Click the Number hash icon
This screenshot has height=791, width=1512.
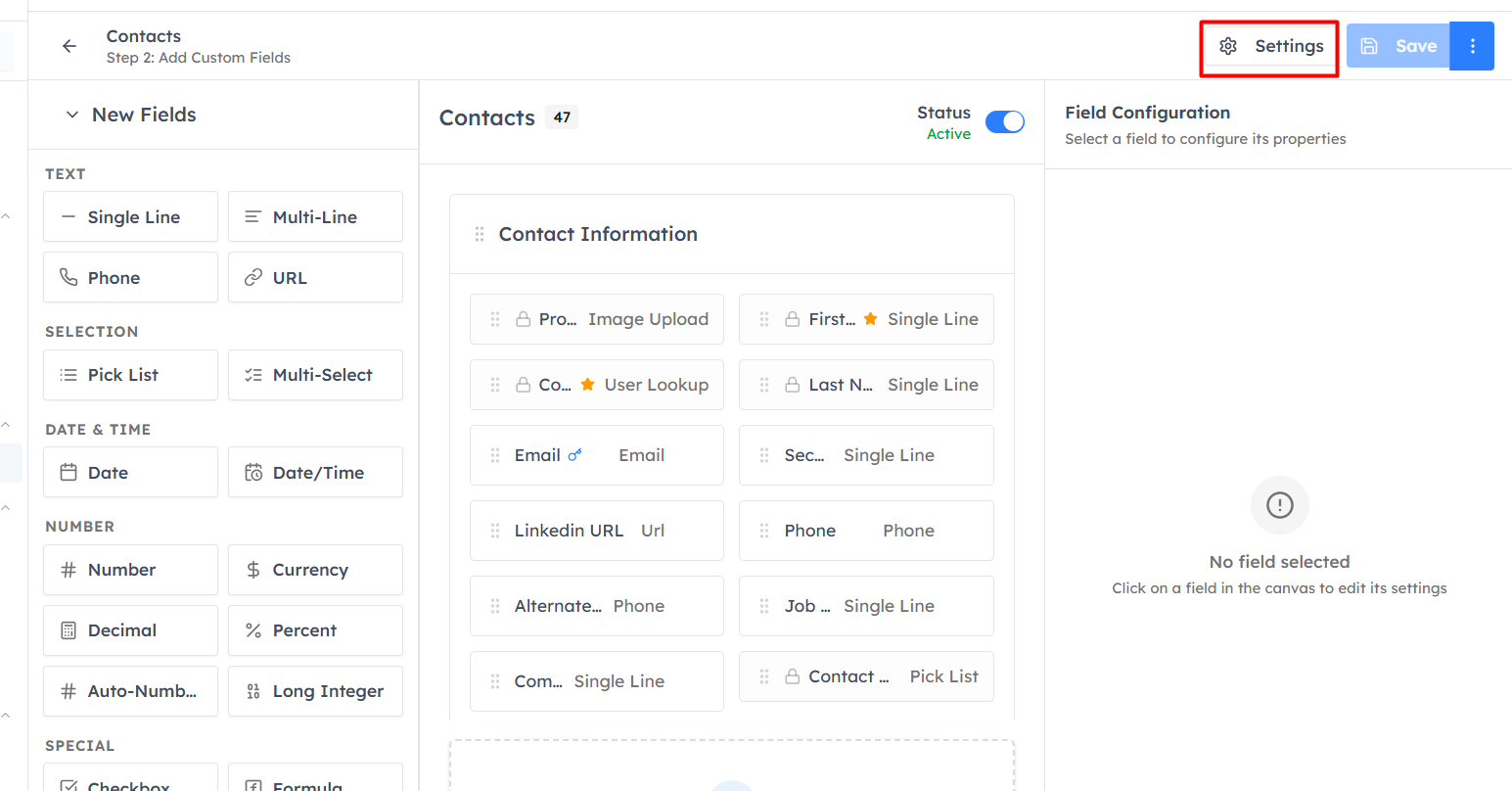click(69, 569)
